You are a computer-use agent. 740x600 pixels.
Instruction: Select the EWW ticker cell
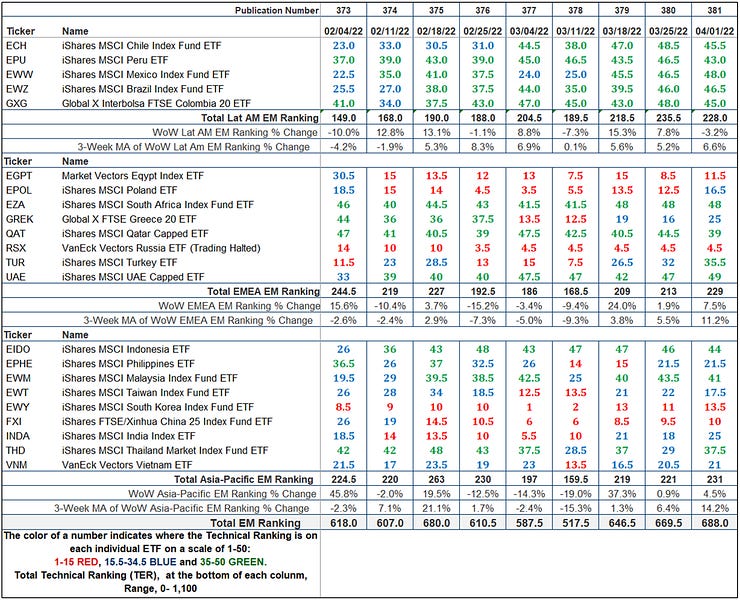pyautogui.click(x=19, y=75)
